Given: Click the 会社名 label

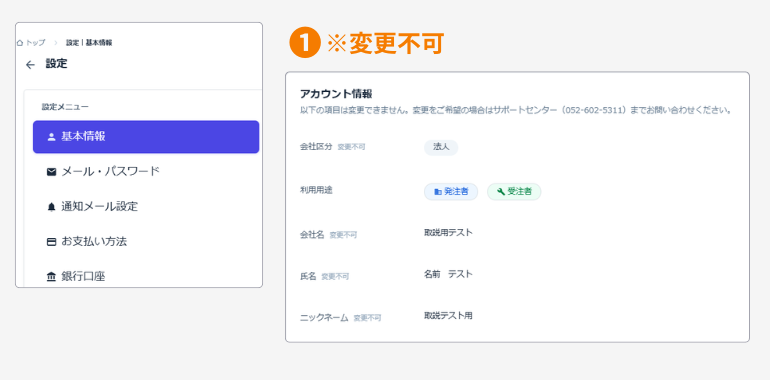Looking at the screenshot, I should 312,235.
